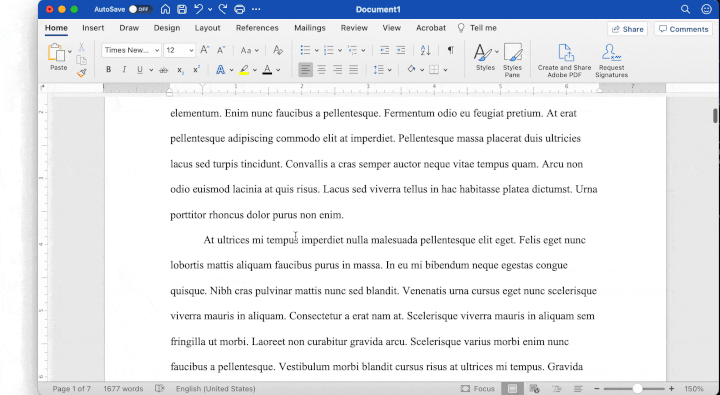This screenshot has width=720, height=395.
Task: Activate the Format Painter brush
Action: click(82, 73)
